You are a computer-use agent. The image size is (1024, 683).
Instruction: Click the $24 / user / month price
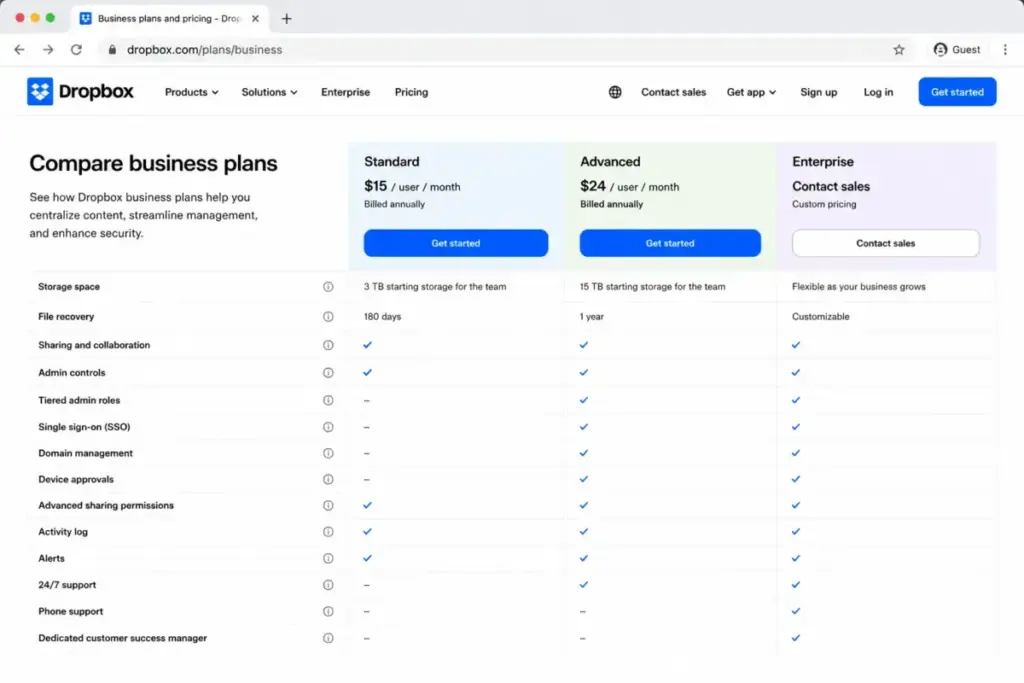point(630,186)
